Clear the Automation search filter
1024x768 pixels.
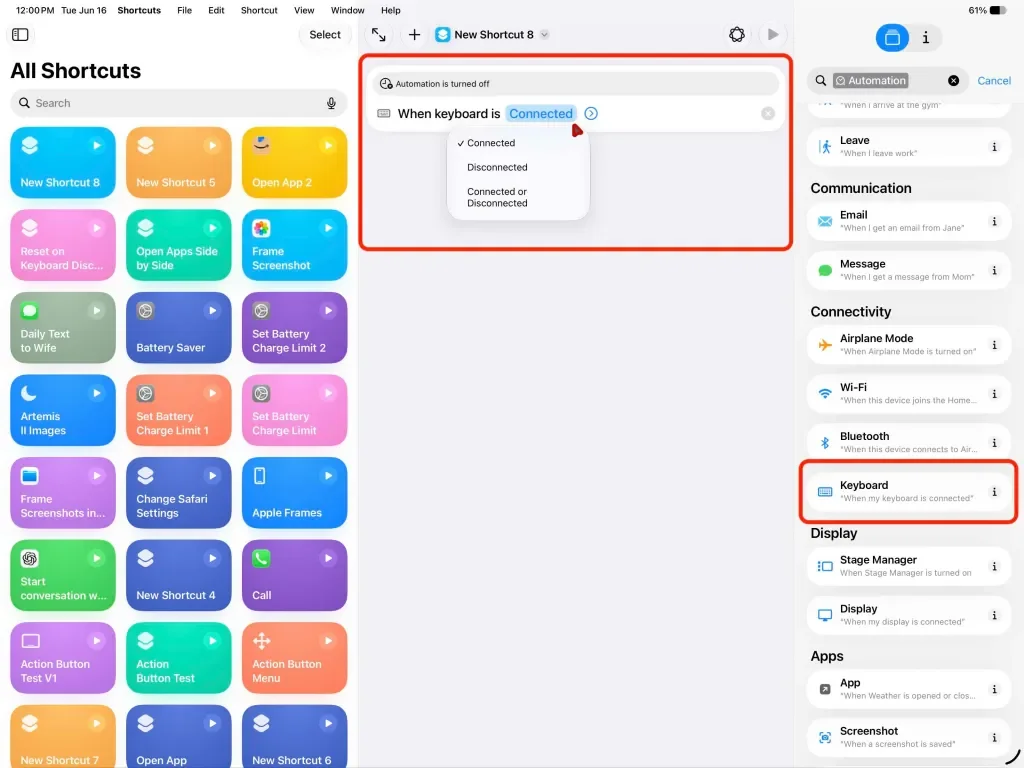953,80
